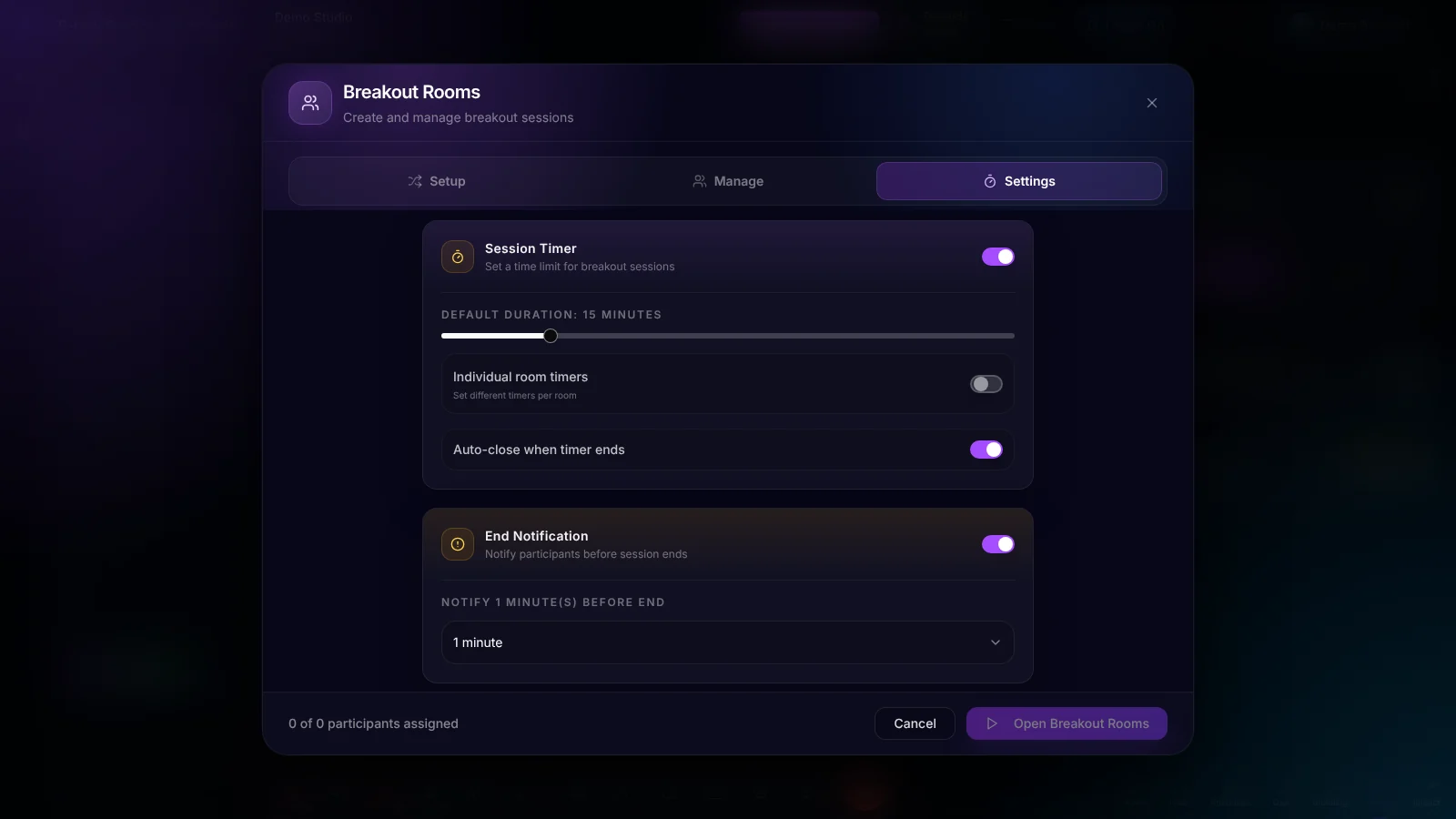Click Open Breakout Rooms button
The width and height of the screenshot is (1456, 819).
coord(1067,723)
